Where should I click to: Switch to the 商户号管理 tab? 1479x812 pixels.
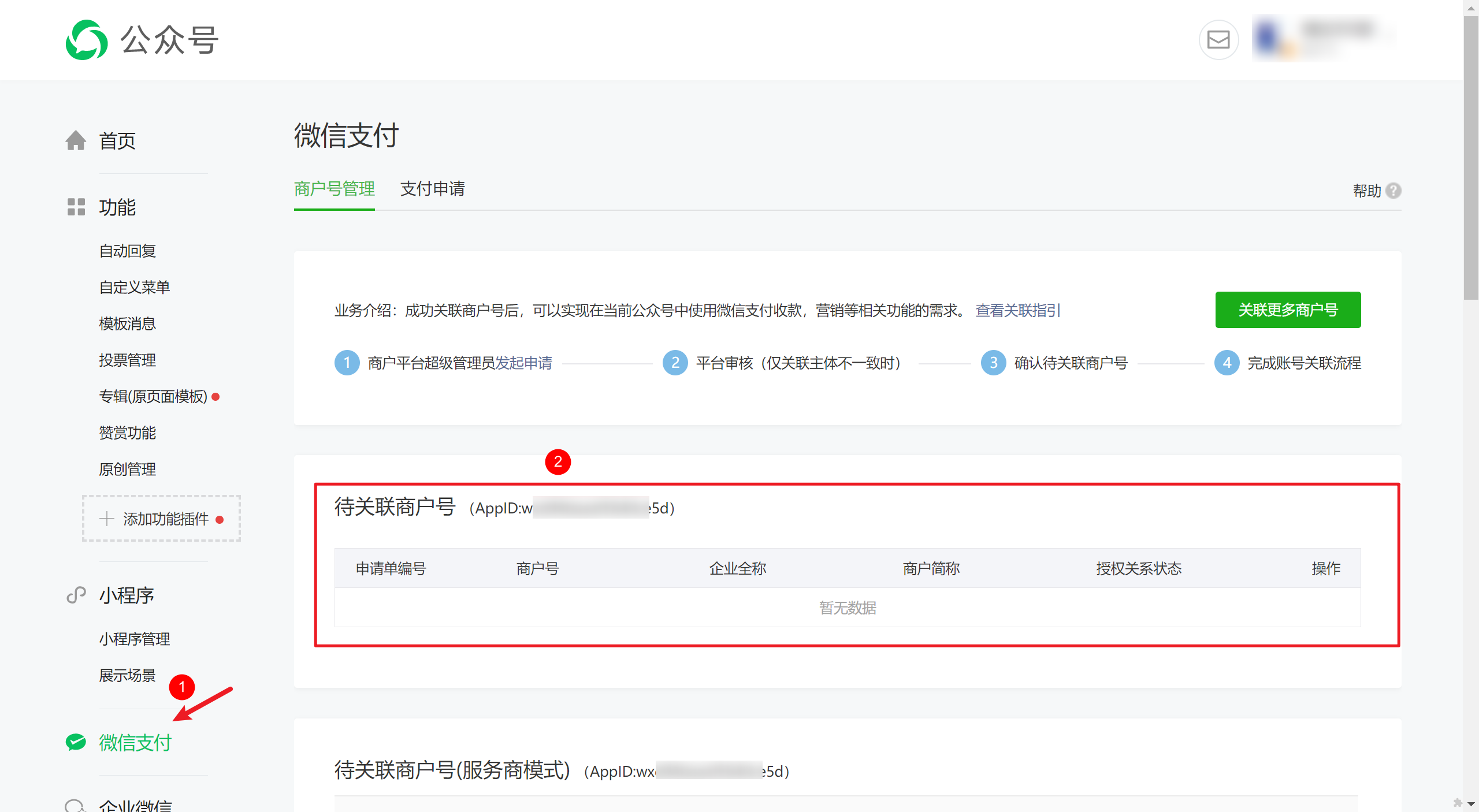tap(335, 189)
